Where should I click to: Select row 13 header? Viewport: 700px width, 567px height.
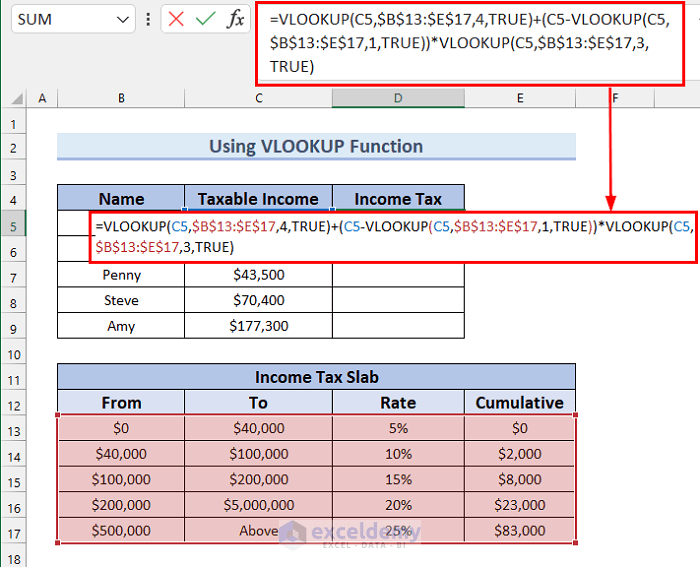[13, 431]
